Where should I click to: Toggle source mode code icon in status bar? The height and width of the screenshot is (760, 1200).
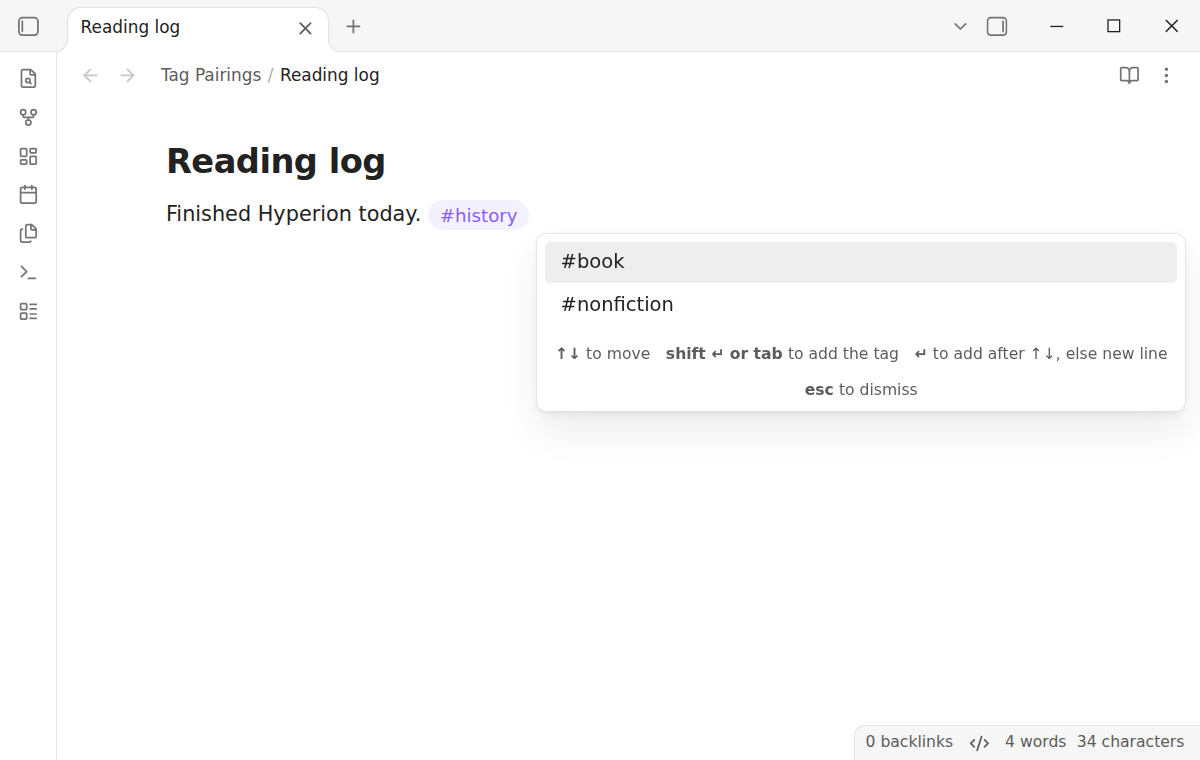click(x=980, y=742)
